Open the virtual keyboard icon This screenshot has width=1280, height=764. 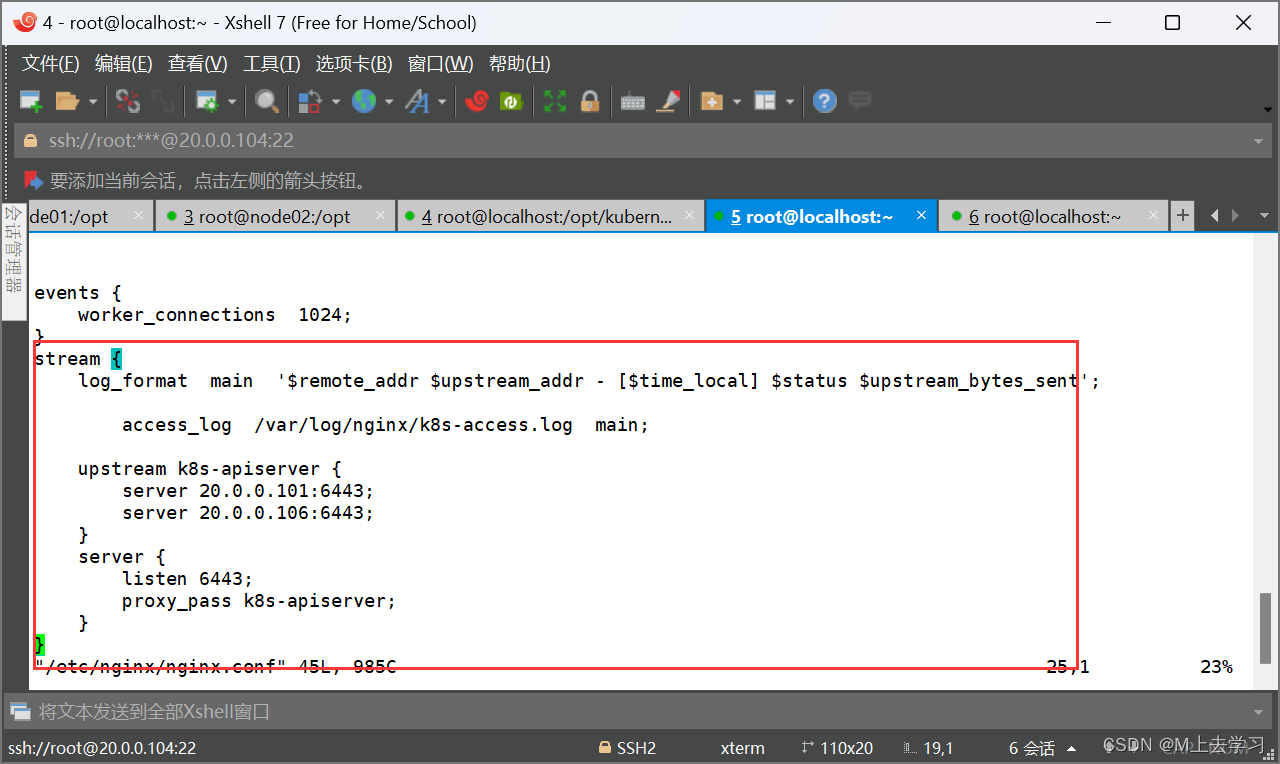point(633,101)
